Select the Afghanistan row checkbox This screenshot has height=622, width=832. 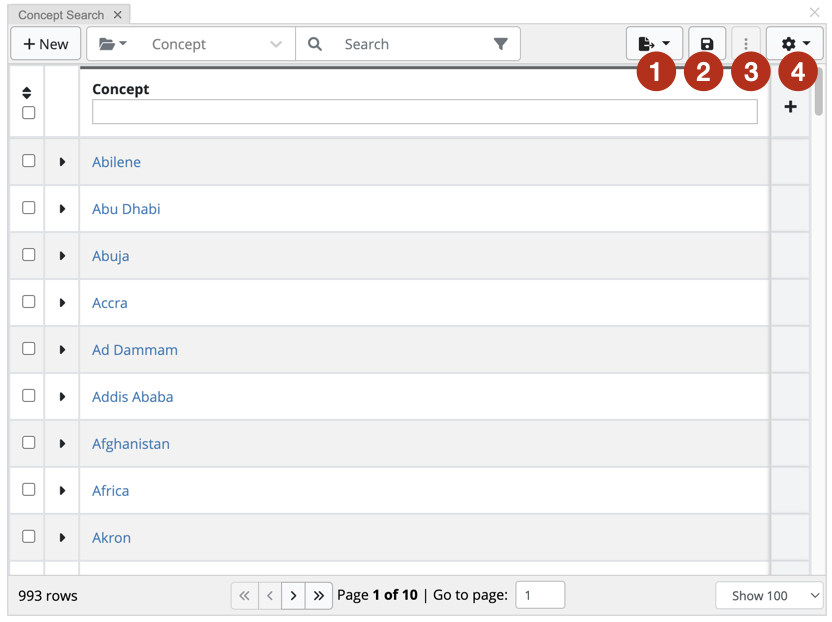pos(29,443)
